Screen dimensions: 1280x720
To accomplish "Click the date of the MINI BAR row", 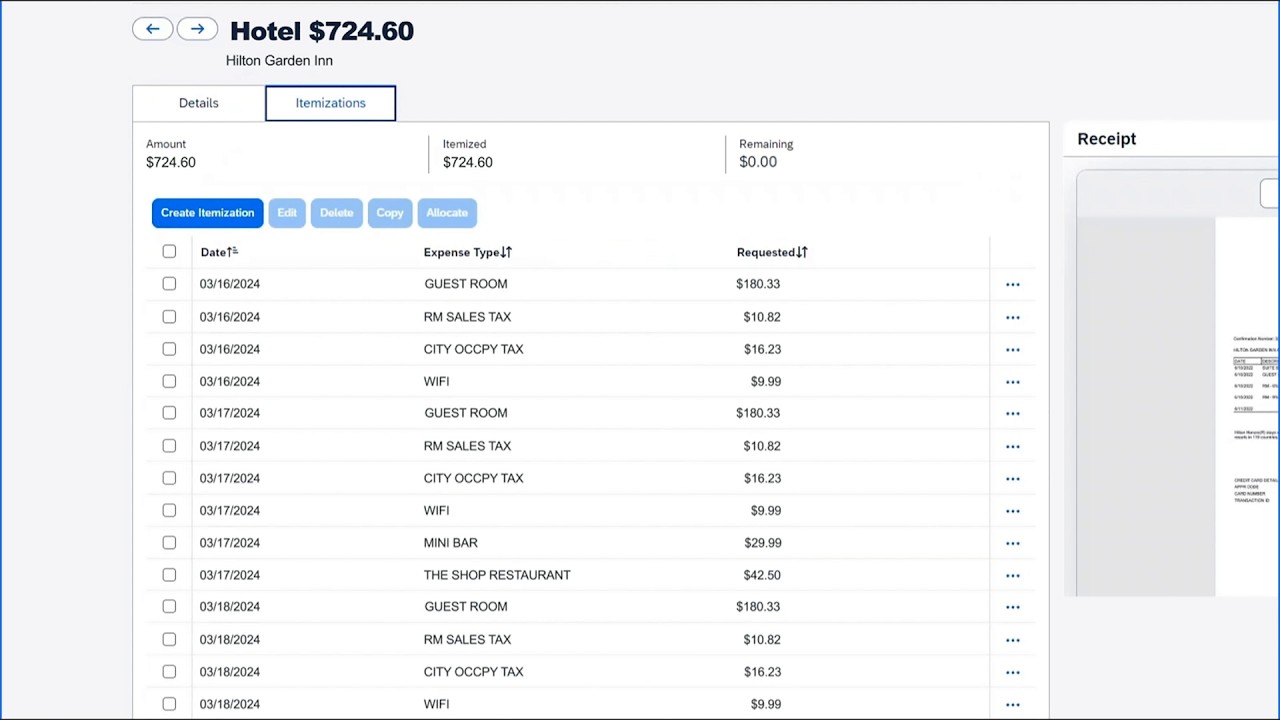I will click(230, 543).
